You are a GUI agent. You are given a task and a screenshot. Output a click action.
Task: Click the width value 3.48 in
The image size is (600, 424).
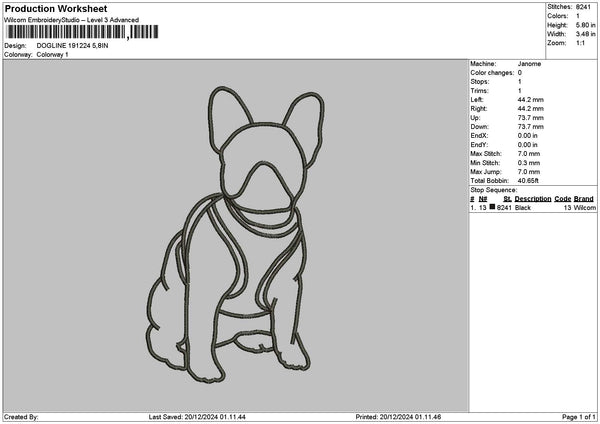click(585, 34)
